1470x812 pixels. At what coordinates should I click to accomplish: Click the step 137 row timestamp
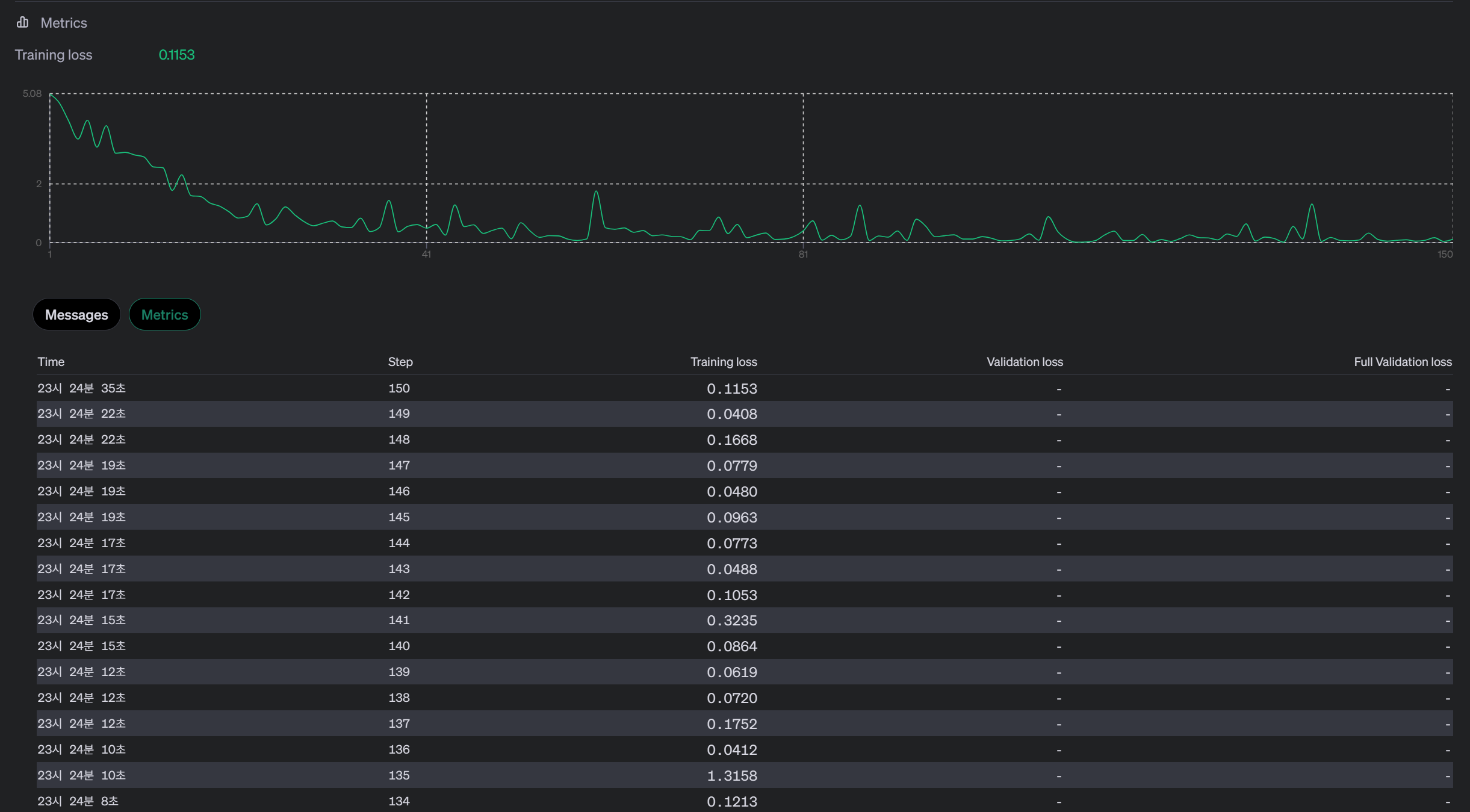click(x=81, y=724)
